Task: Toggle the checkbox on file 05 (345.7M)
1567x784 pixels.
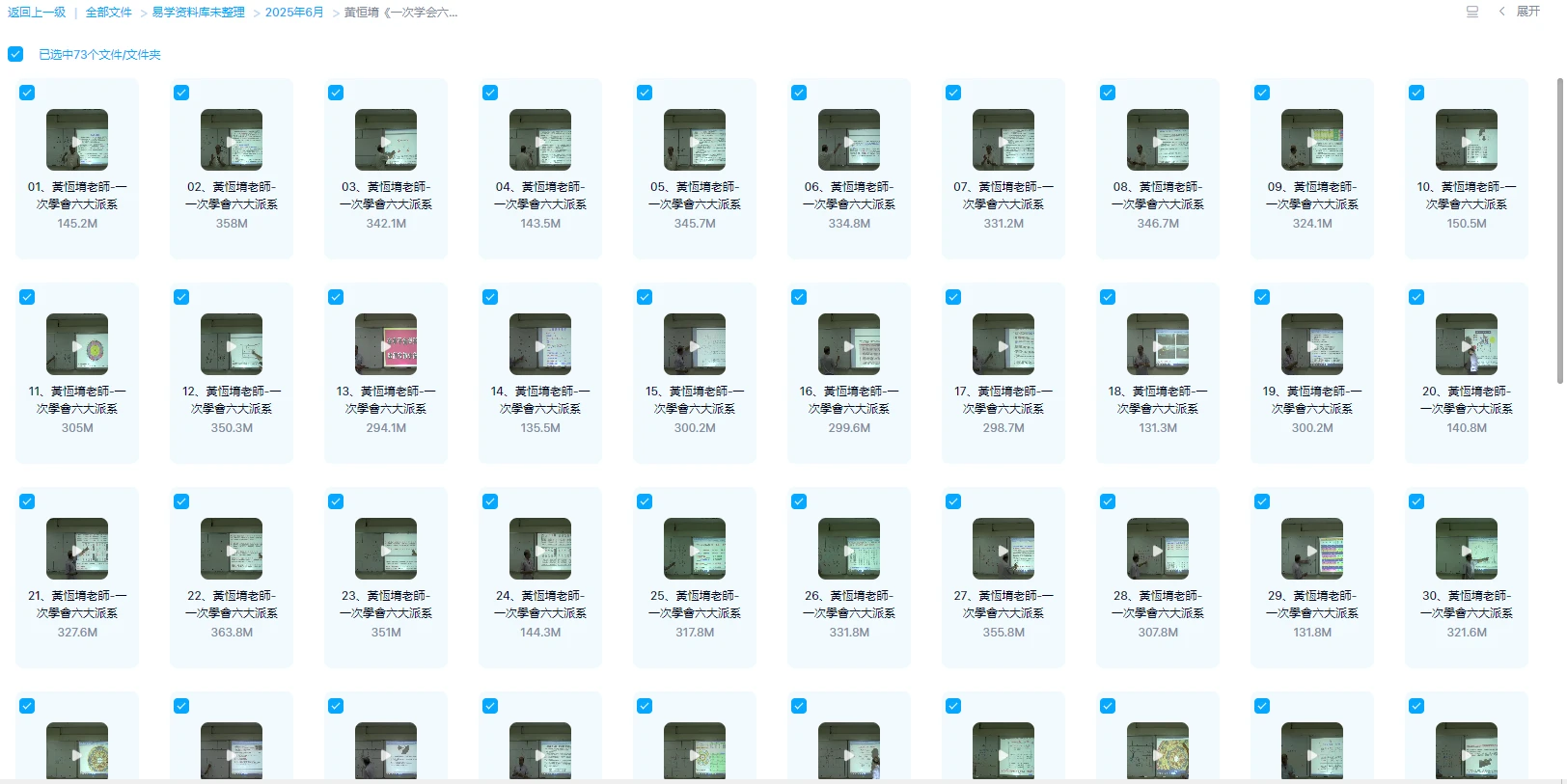Action: 645,93
